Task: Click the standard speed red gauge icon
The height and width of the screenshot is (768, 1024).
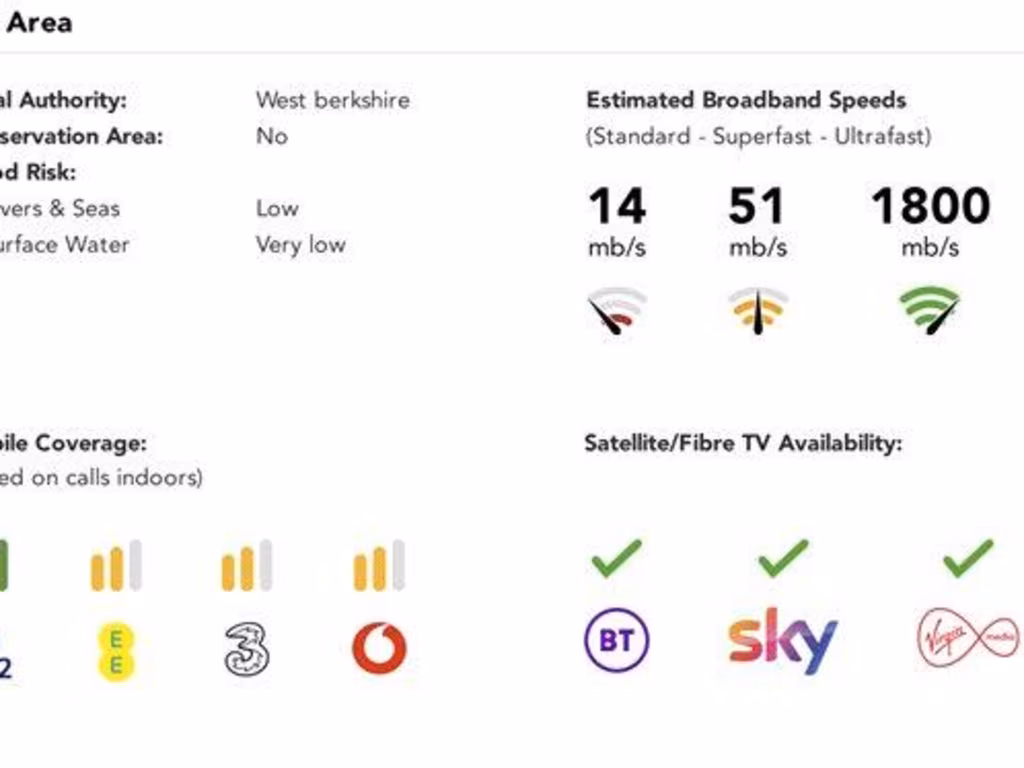Action: [x=617, y=311]
